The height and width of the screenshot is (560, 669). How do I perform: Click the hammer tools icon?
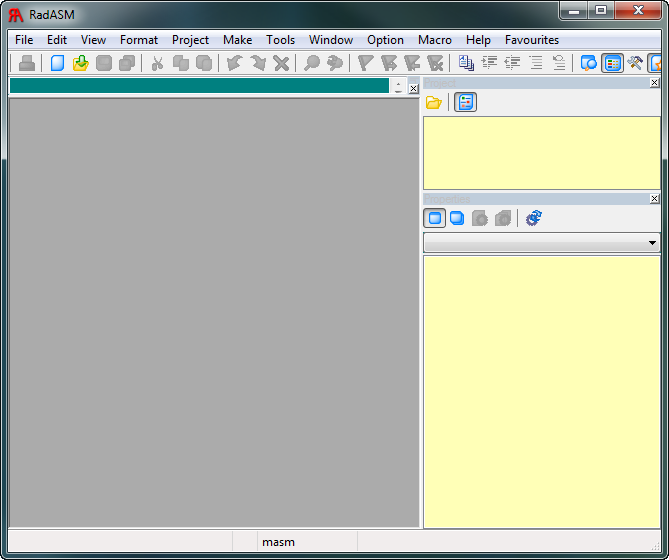[635, 63]
